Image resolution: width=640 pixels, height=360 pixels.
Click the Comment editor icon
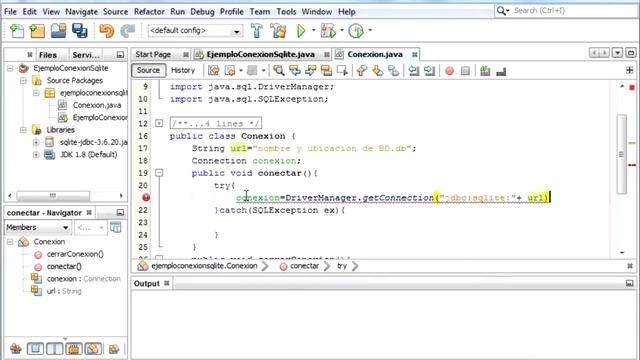(485, 71)
